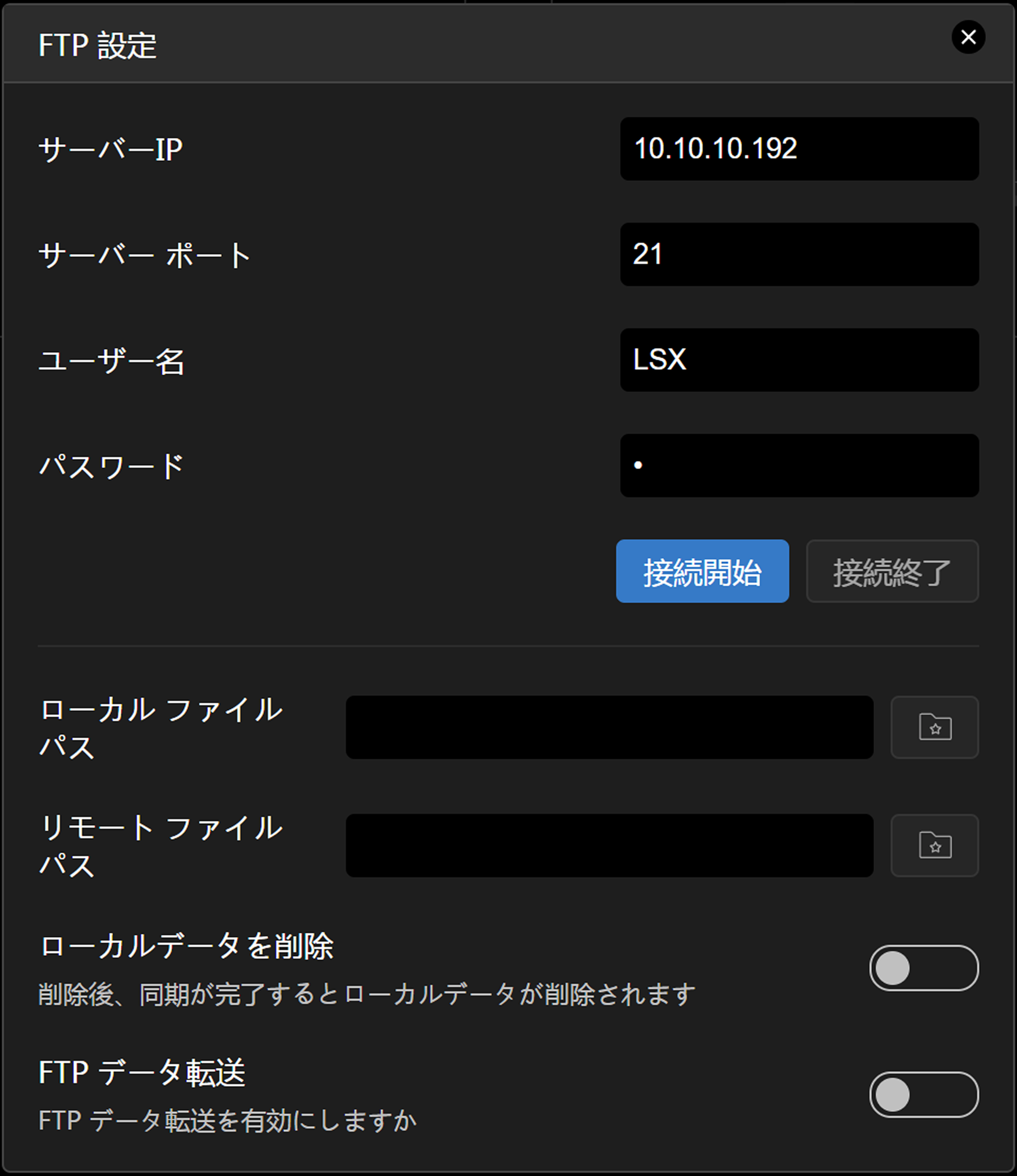Click the ローカルデータを削除 heading text
The image size is (1017, 1176).
pos(187,947)
